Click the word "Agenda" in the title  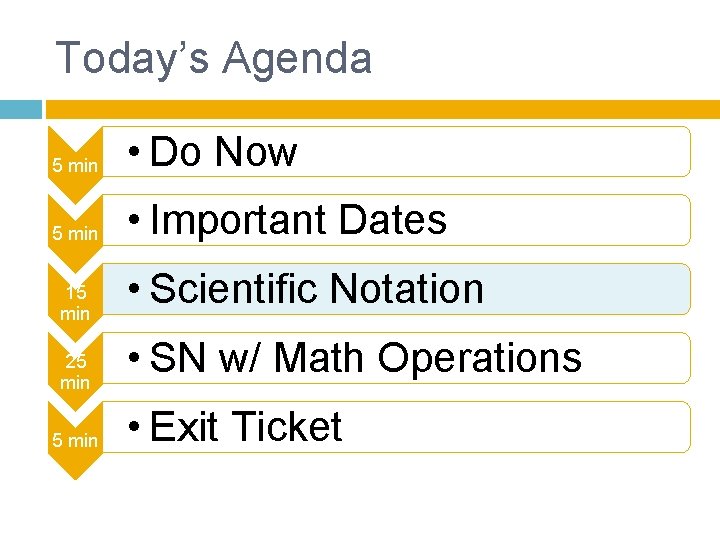point(297,58)
